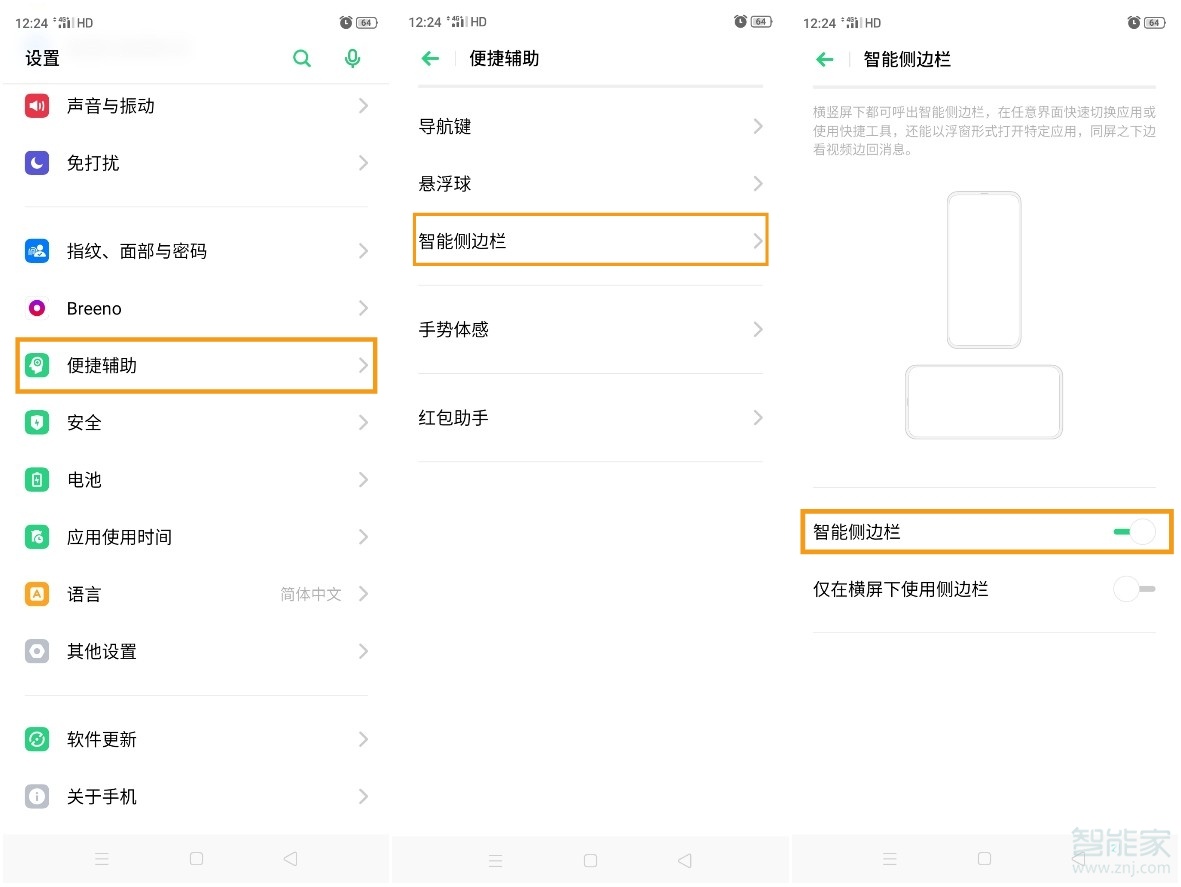
Task: Go back from 便捷辅助 screen arrow
Action: (430, 58)
